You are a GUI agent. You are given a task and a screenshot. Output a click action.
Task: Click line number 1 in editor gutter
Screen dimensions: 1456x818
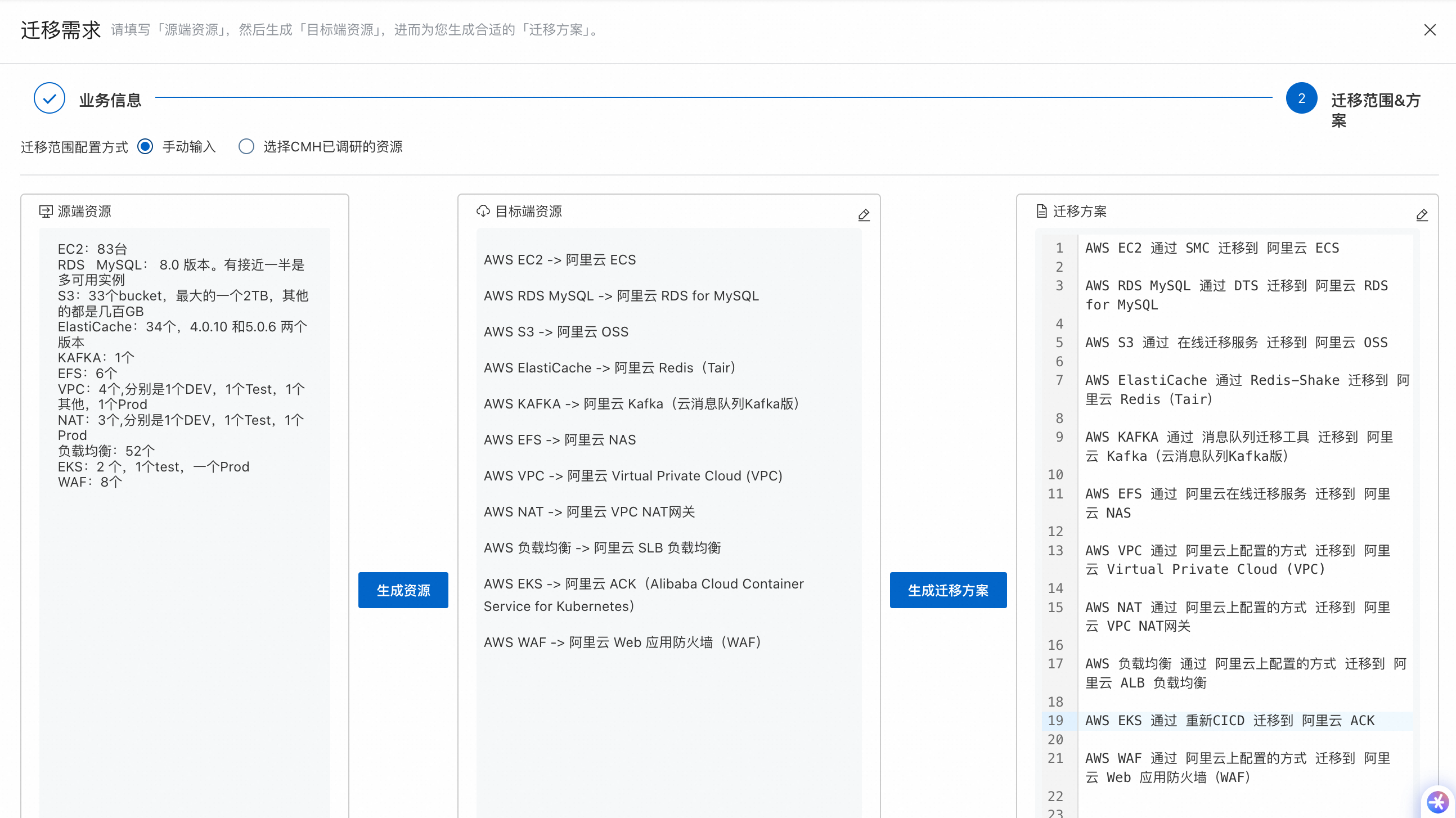1059,248
